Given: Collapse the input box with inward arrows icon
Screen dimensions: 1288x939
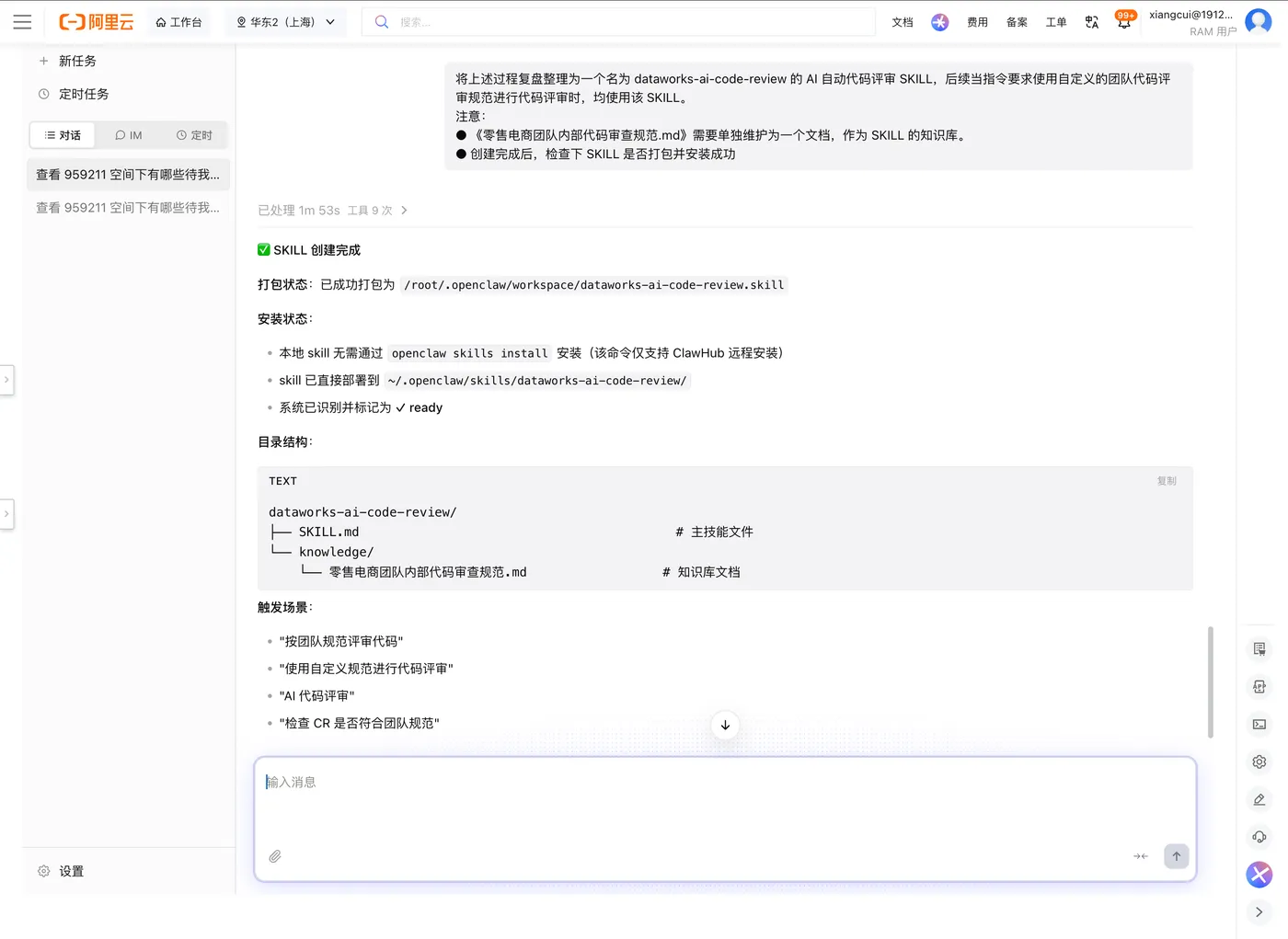Looking at the screenshot, I should point(1141,856).
